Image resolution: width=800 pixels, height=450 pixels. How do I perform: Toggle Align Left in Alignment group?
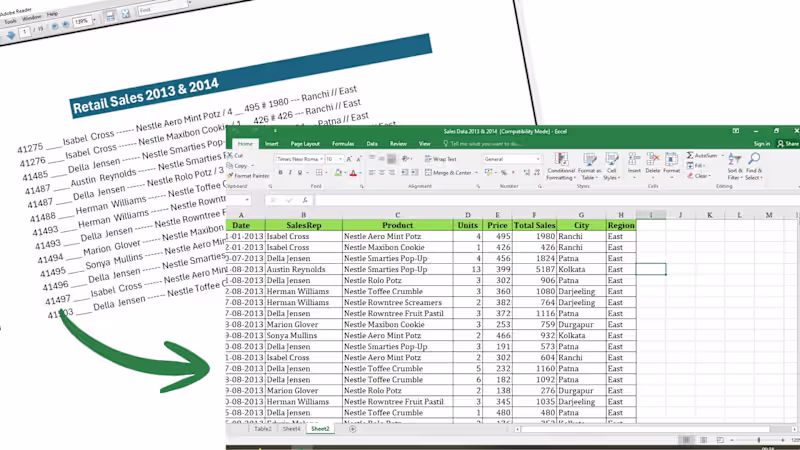372,173
